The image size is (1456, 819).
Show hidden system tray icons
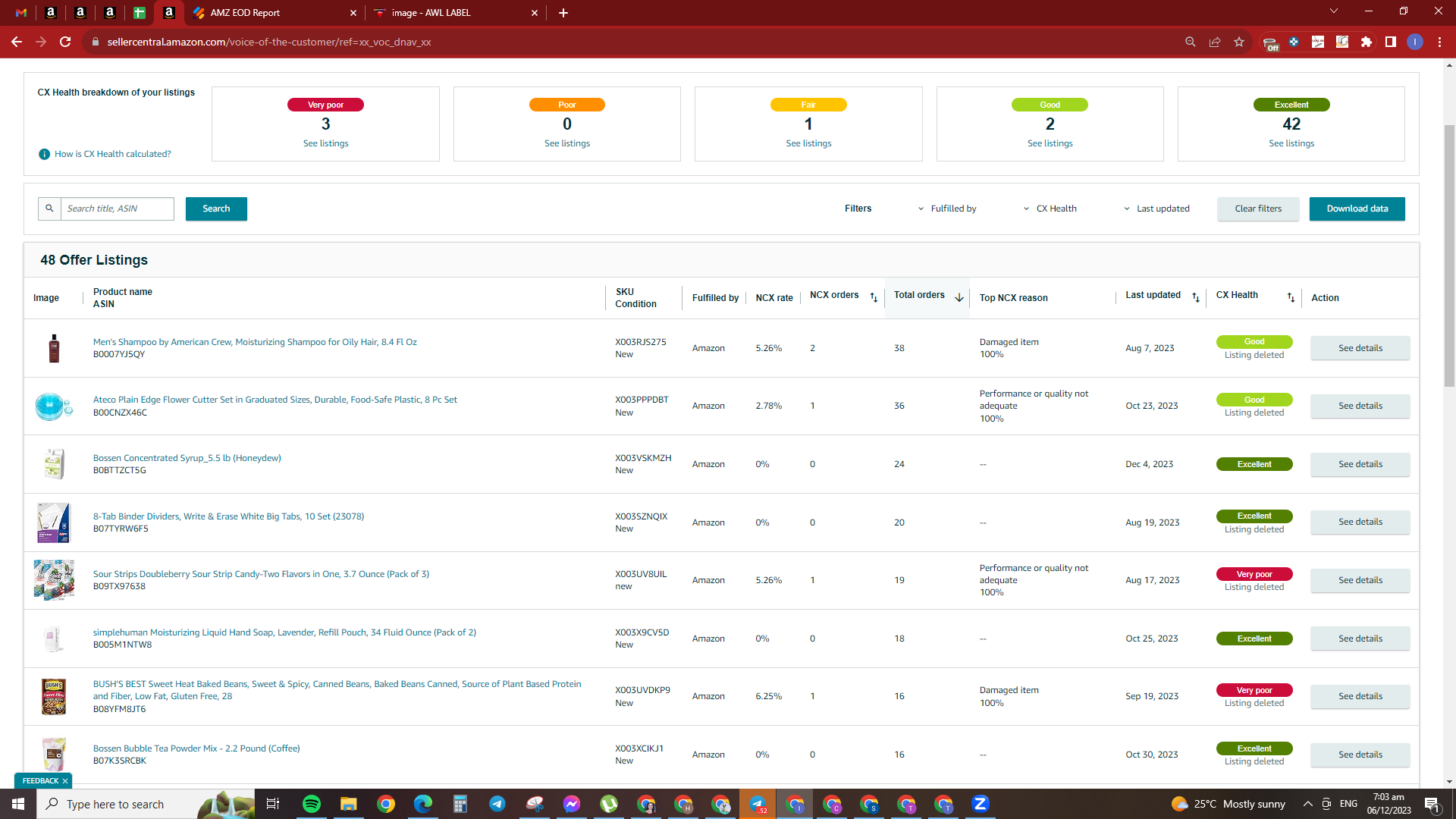1308,804
